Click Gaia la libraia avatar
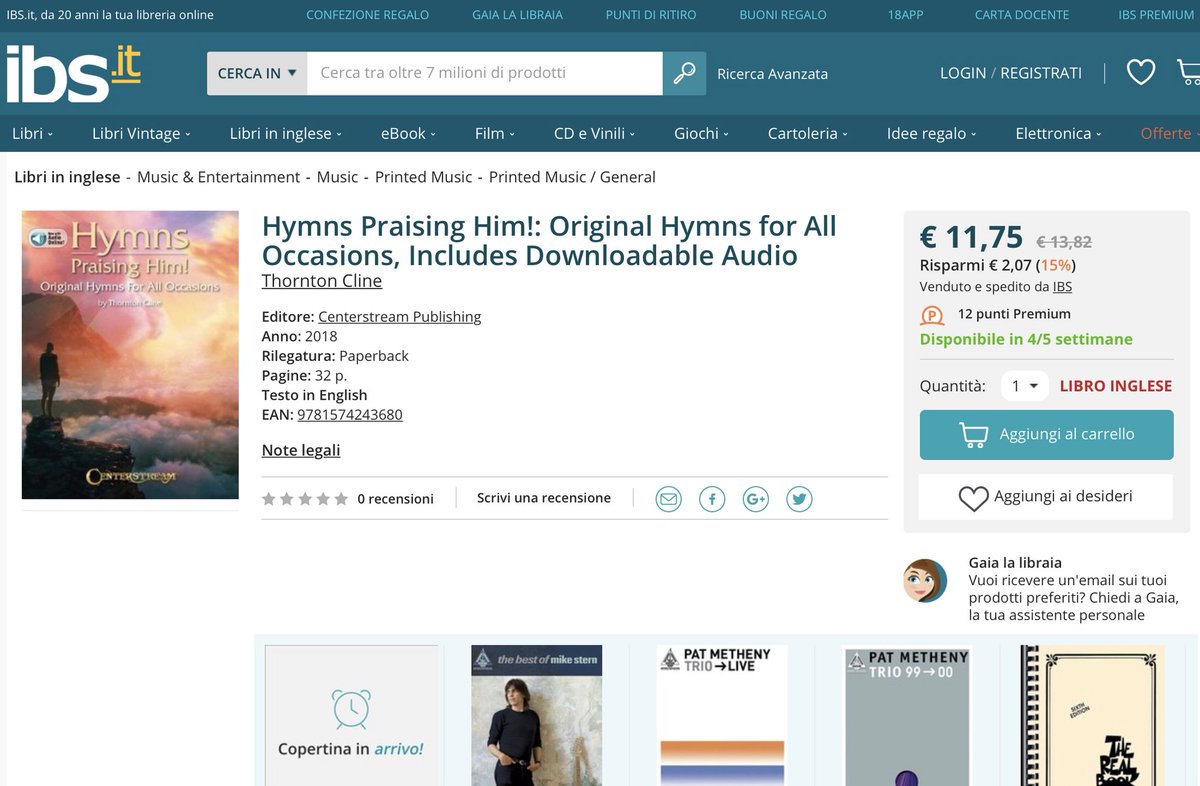The height and width of the screenshot is (786, 1200). 925,581
